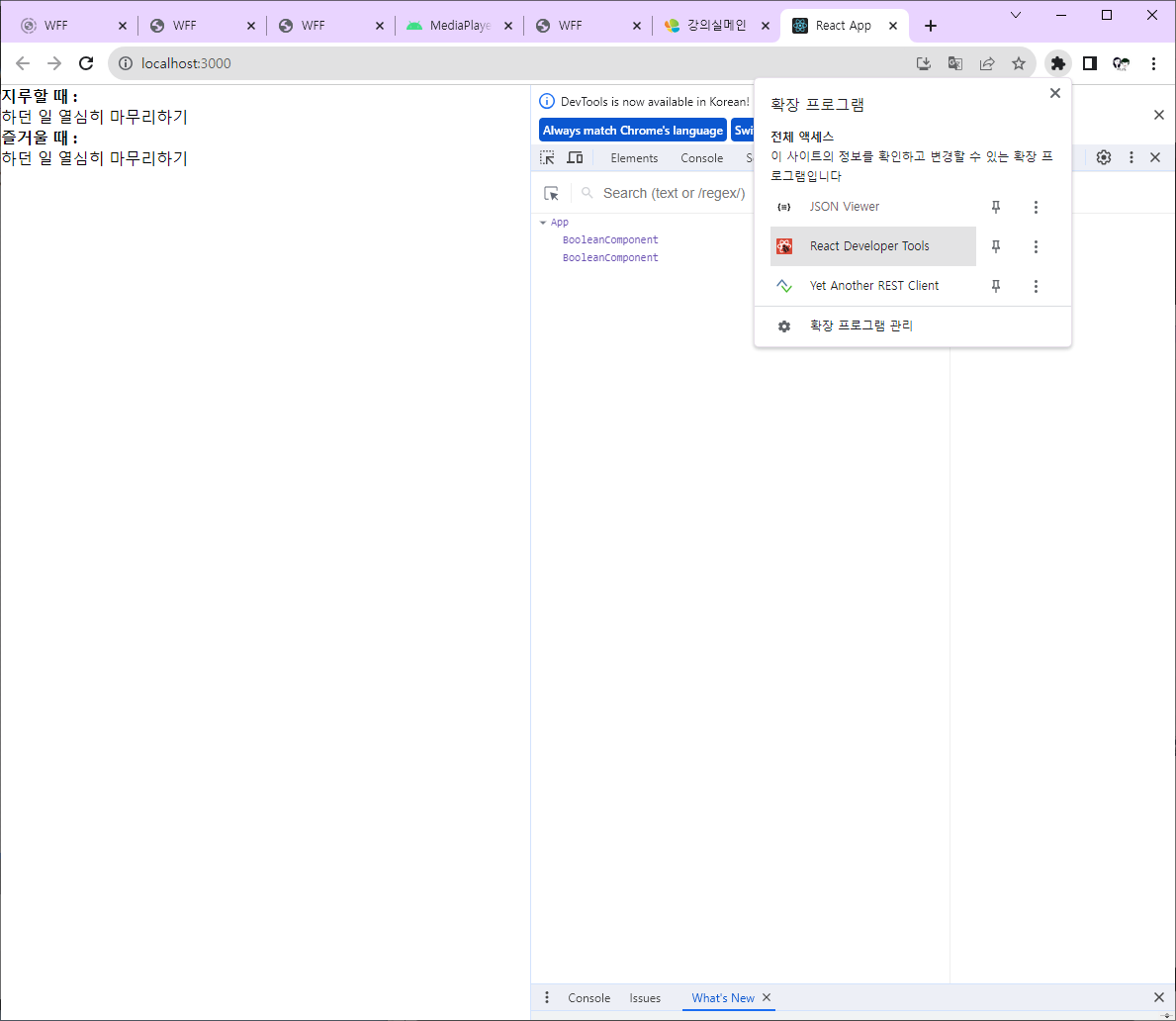Open the drawer Issues tab

pos(645,997)
